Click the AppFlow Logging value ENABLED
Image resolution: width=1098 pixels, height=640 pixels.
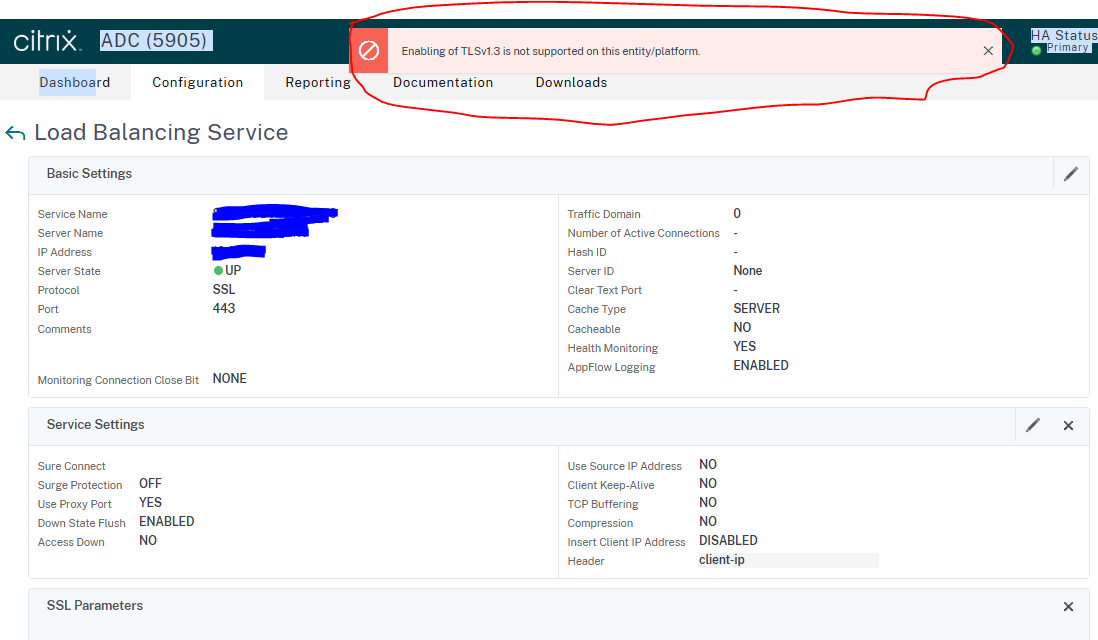pyautogui.click(x=760, y=366)
